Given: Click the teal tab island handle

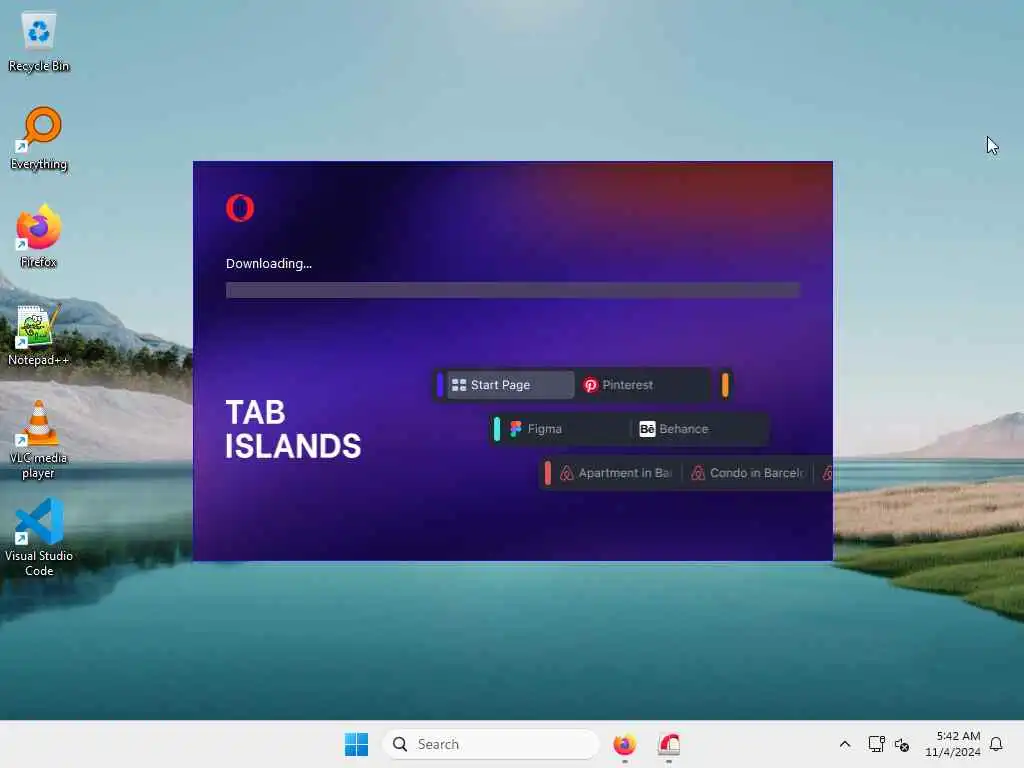Looking at the screenshot, I should [497, 429].
